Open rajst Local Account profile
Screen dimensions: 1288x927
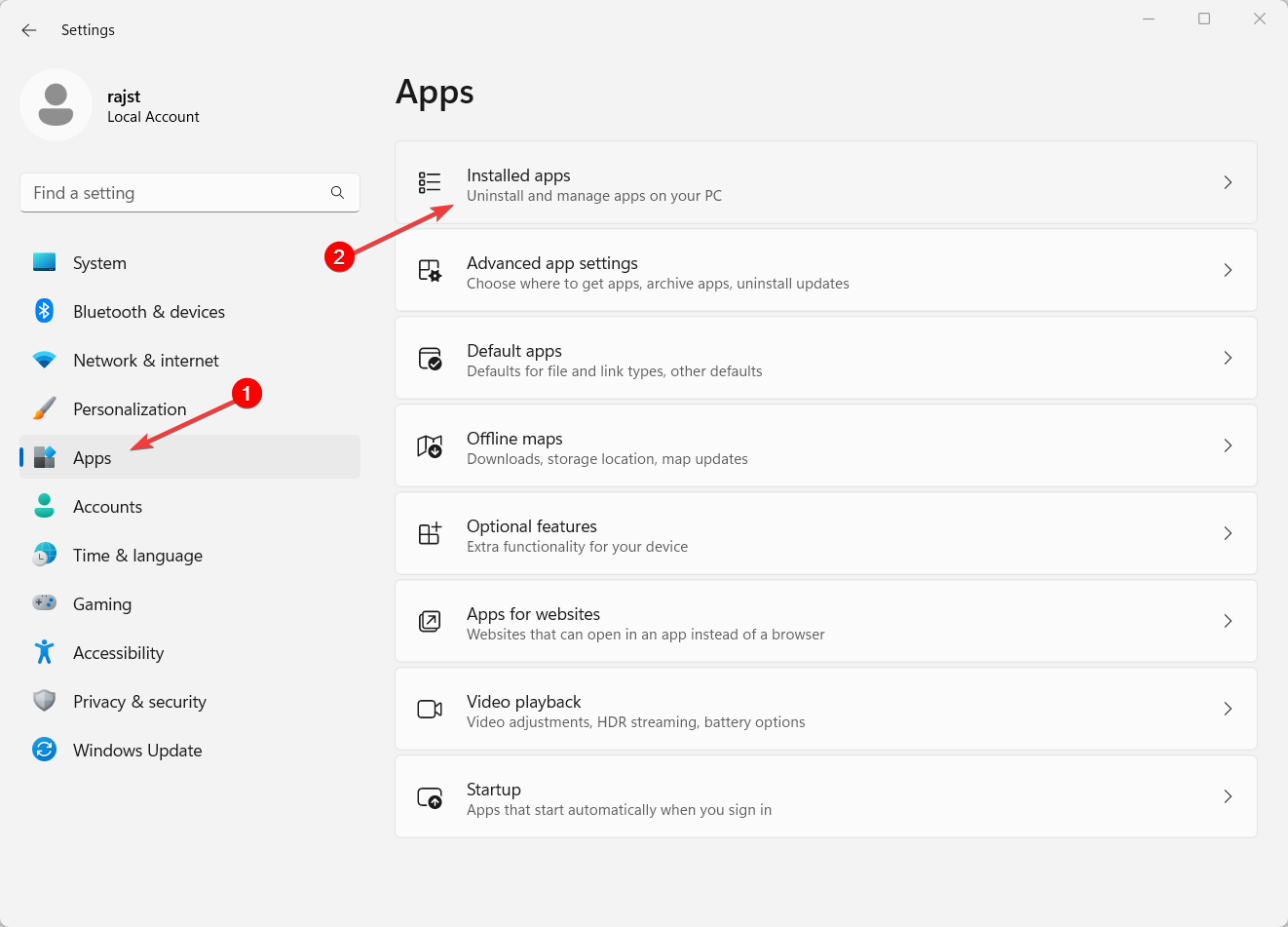pyautogui.click(x=153, y=106)
